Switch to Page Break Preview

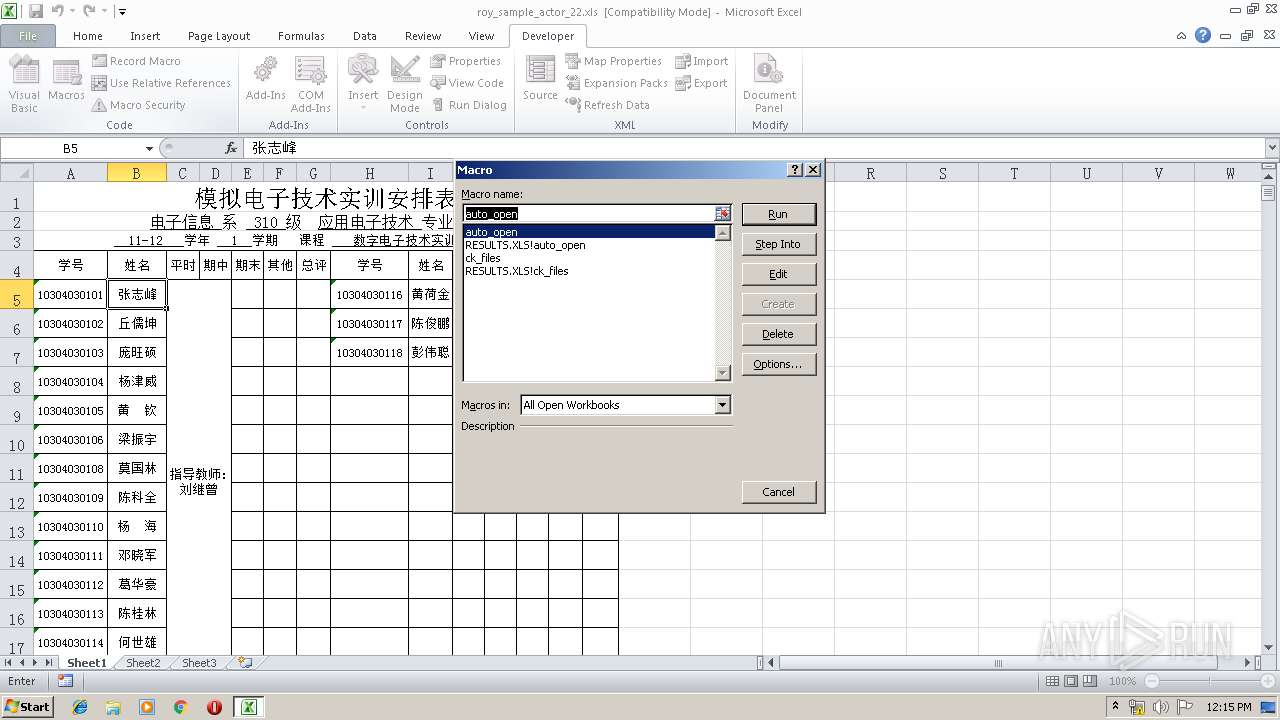point(1088,681)
